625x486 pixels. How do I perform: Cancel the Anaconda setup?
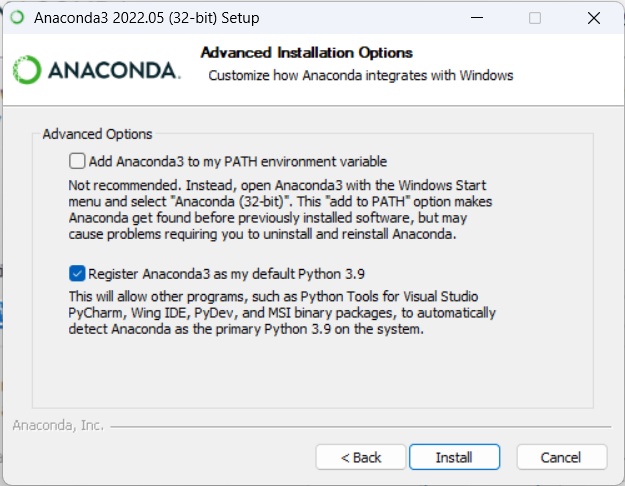(562, 457)
